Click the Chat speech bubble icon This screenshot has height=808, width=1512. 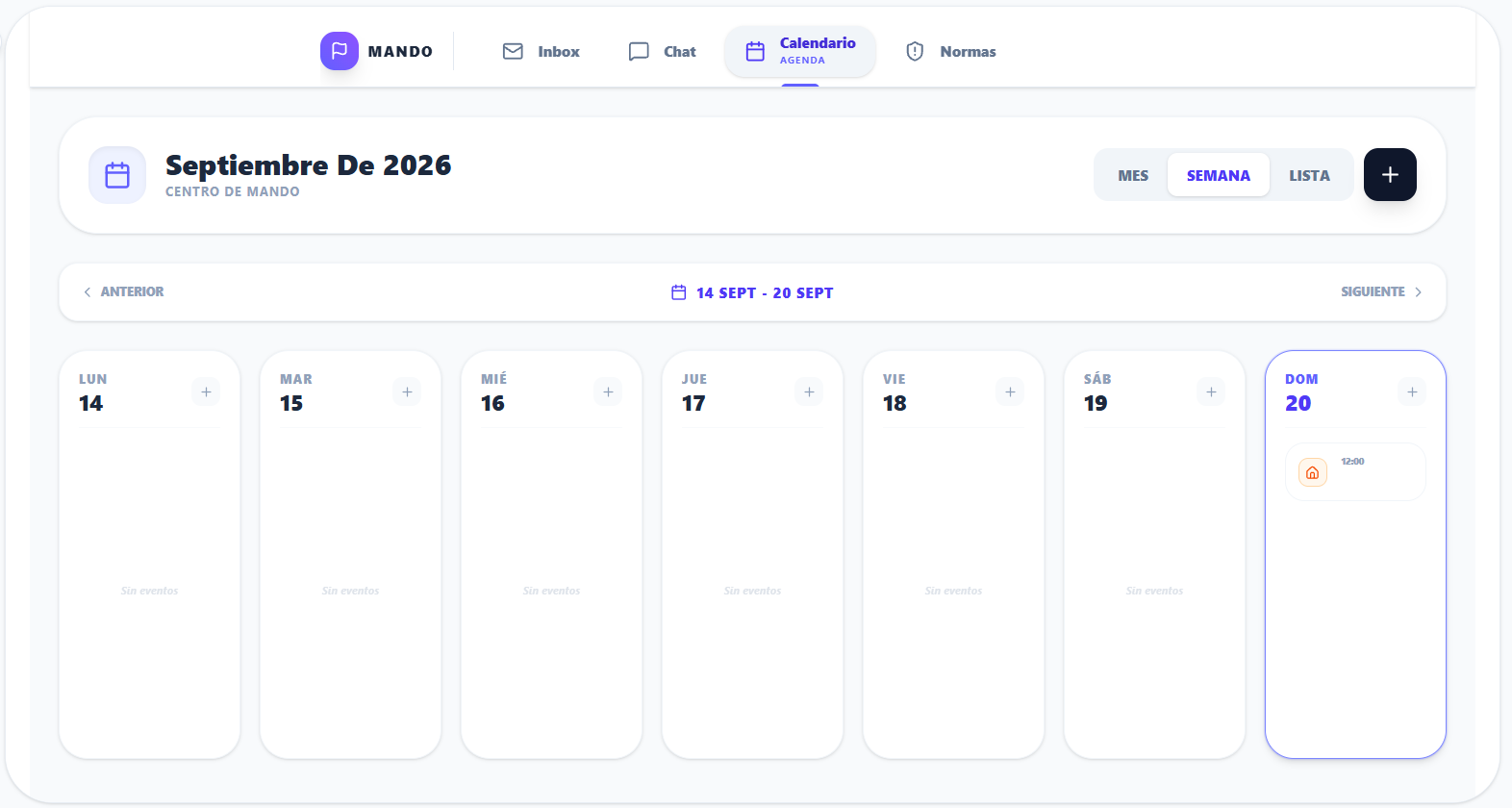coord(639,51)
